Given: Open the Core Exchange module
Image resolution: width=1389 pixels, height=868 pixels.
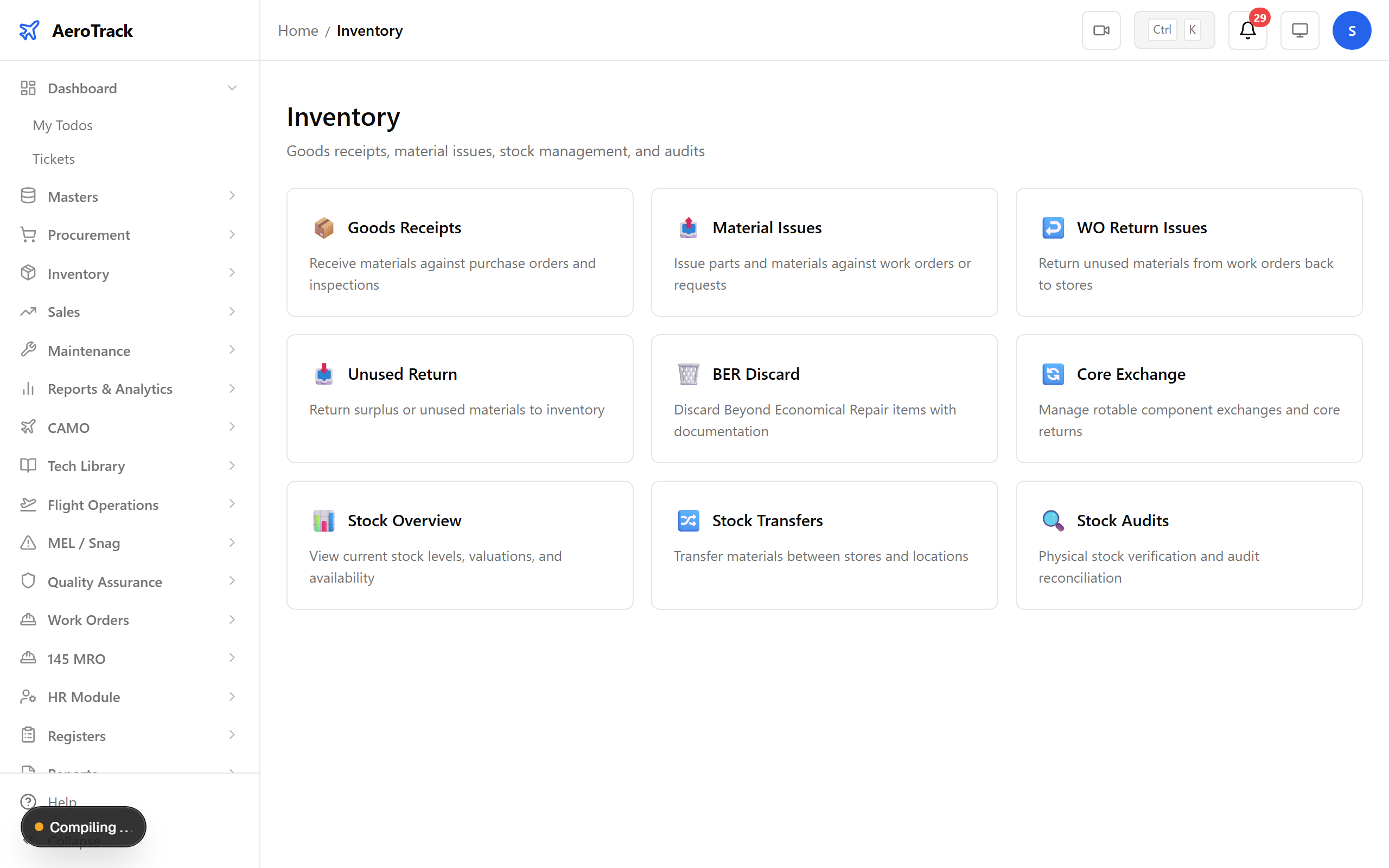Looking at the screenshot, I should point(1188,399).
